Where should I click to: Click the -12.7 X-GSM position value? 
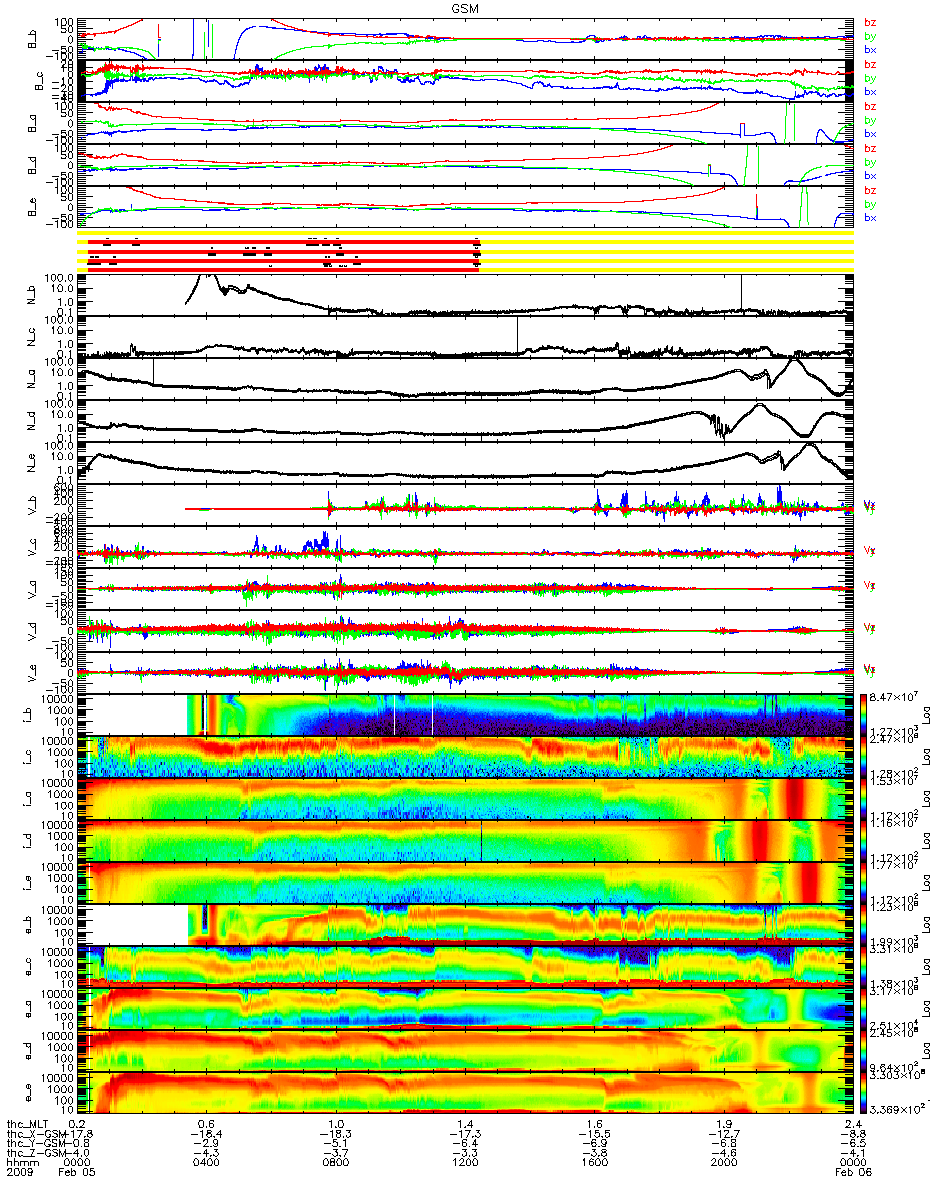point(724,1135)
